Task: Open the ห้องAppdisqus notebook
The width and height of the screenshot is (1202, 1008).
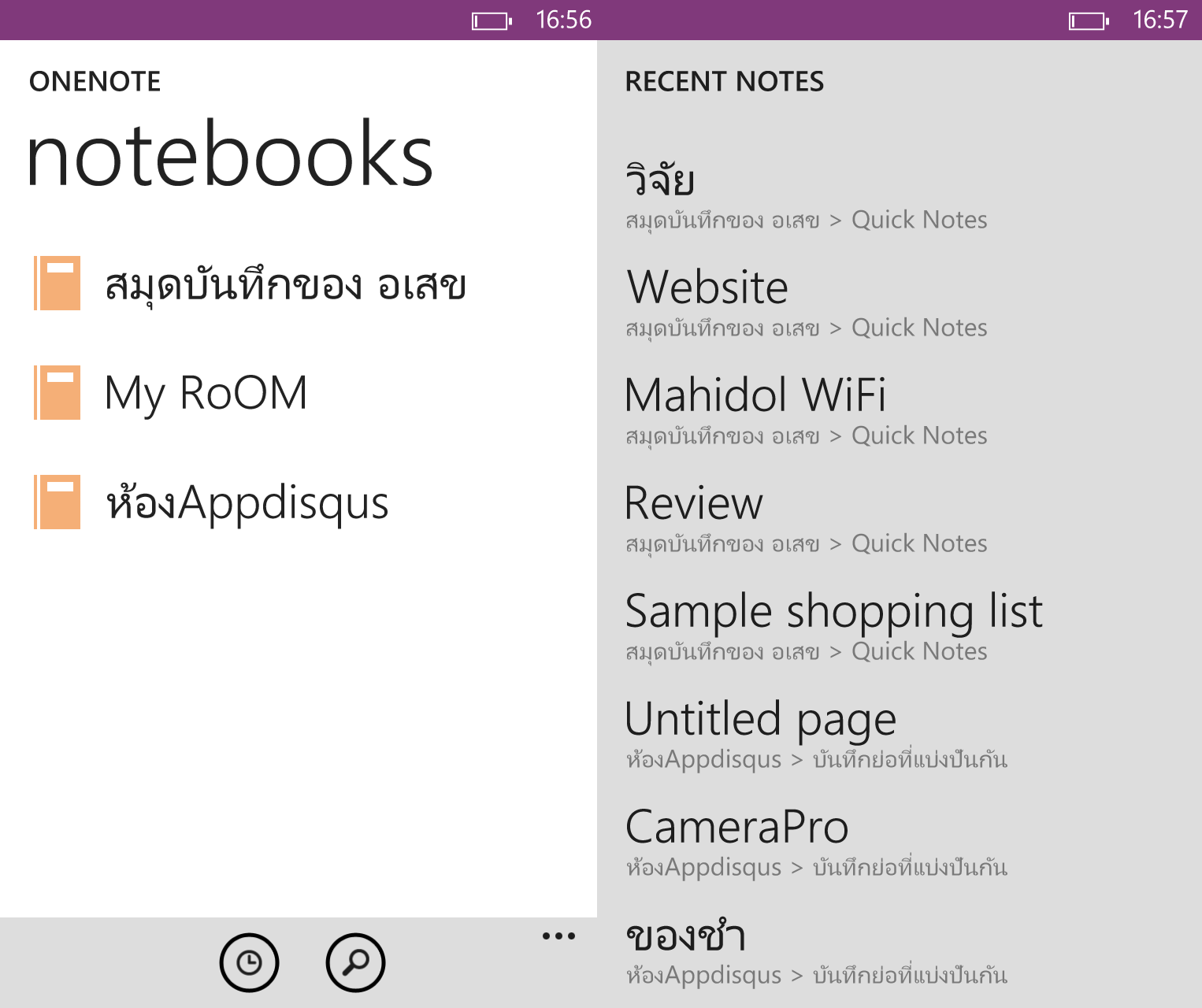Action: [247, 503]
